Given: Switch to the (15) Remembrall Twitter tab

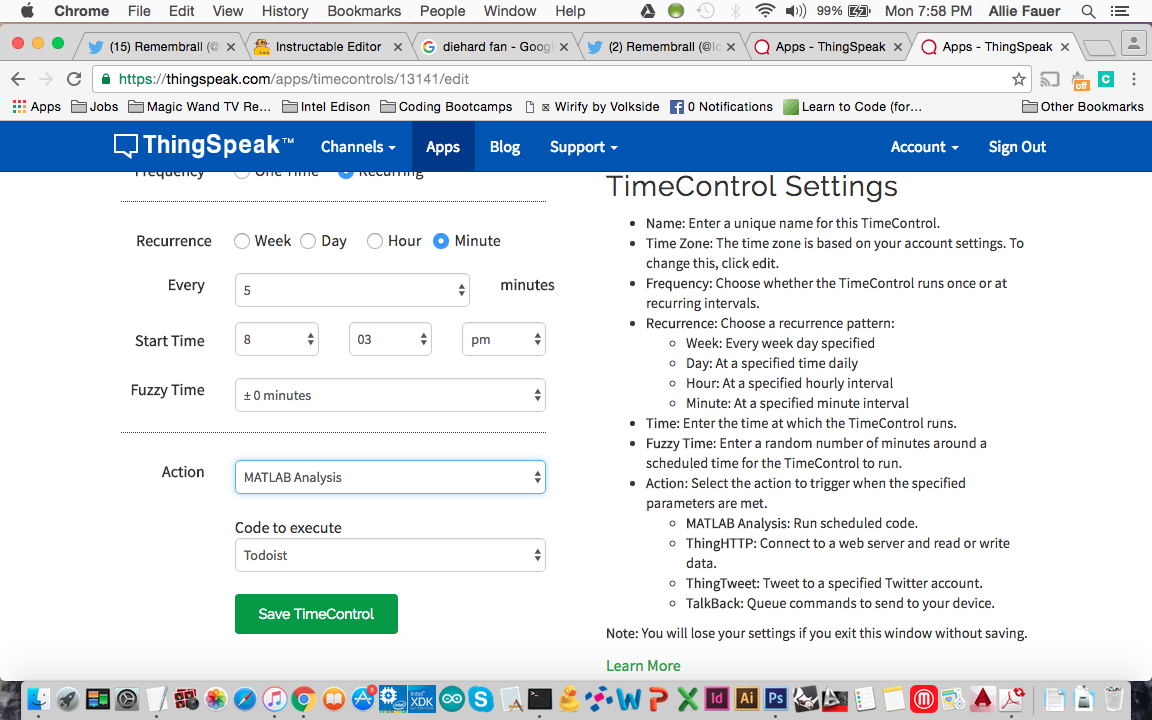Looking at the screenshot, I should point(165,46).
